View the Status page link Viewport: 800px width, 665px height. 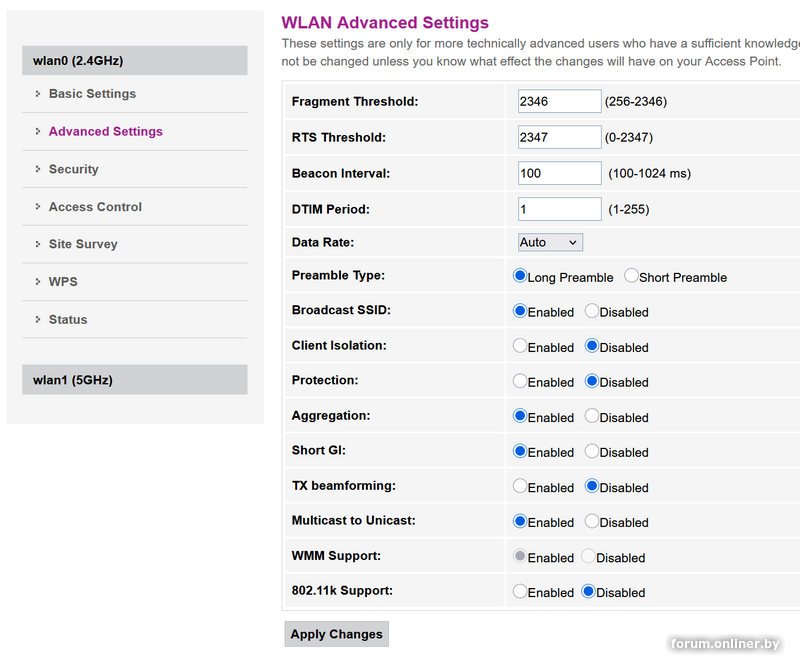tap(68, 320)
